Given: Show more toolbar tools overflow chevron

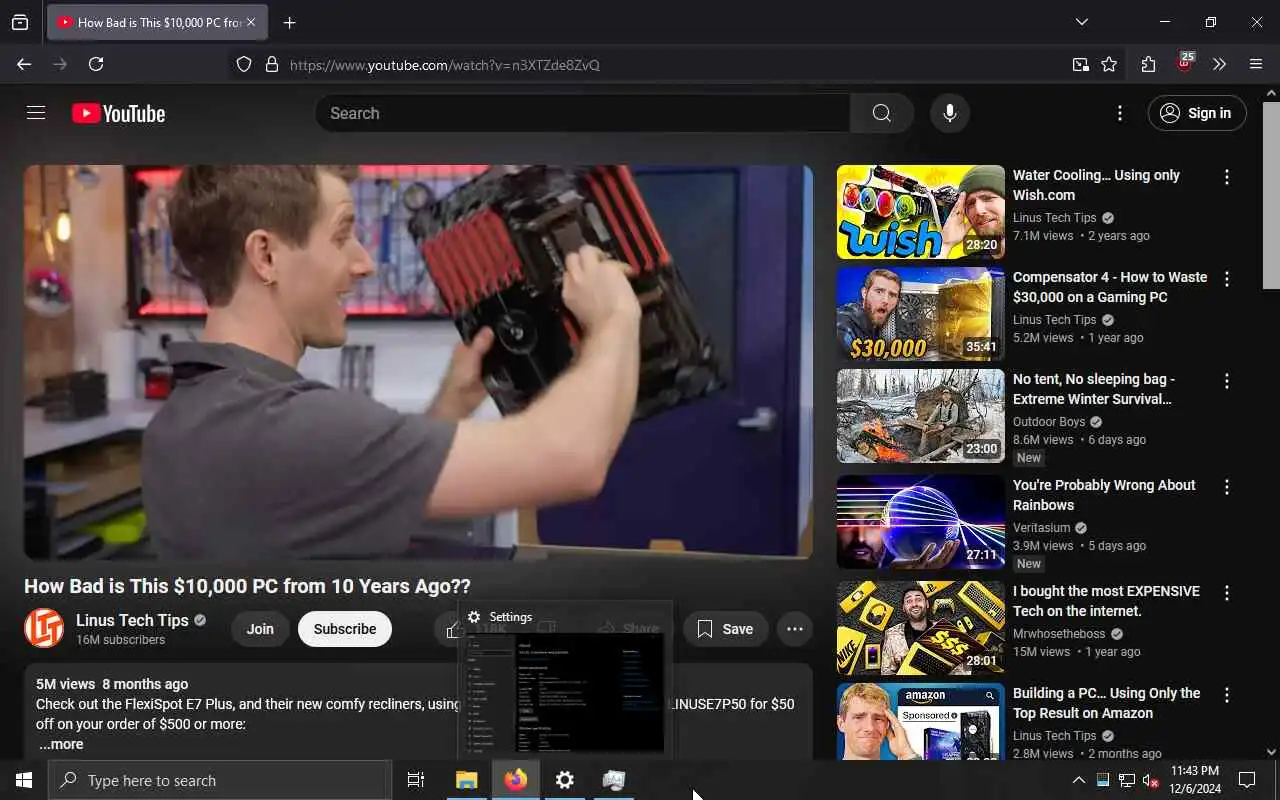Looking at the screenshot, I should click(1219, 65).
